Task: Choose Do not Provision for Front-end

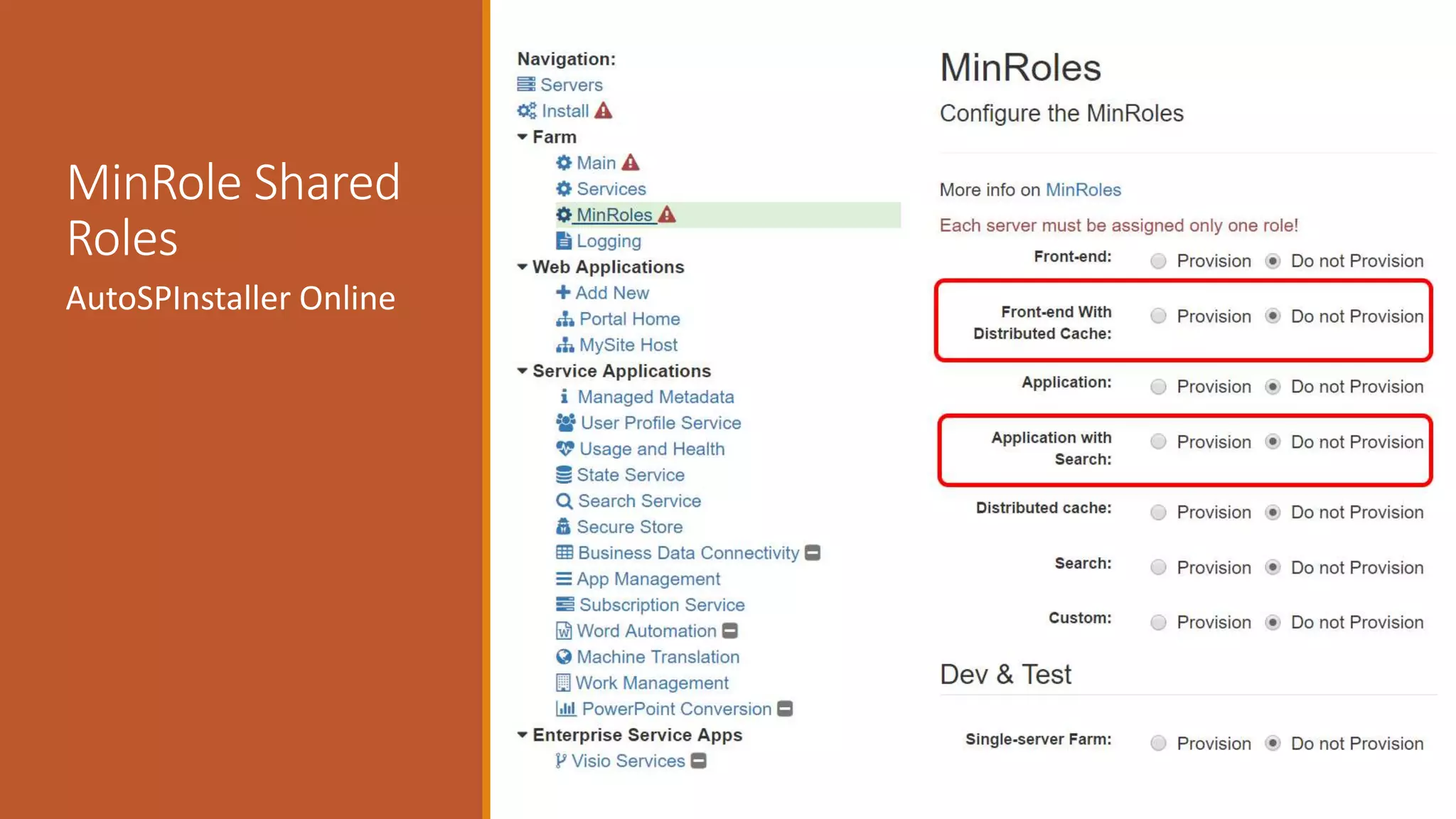Action: (x=1273, y=261)
